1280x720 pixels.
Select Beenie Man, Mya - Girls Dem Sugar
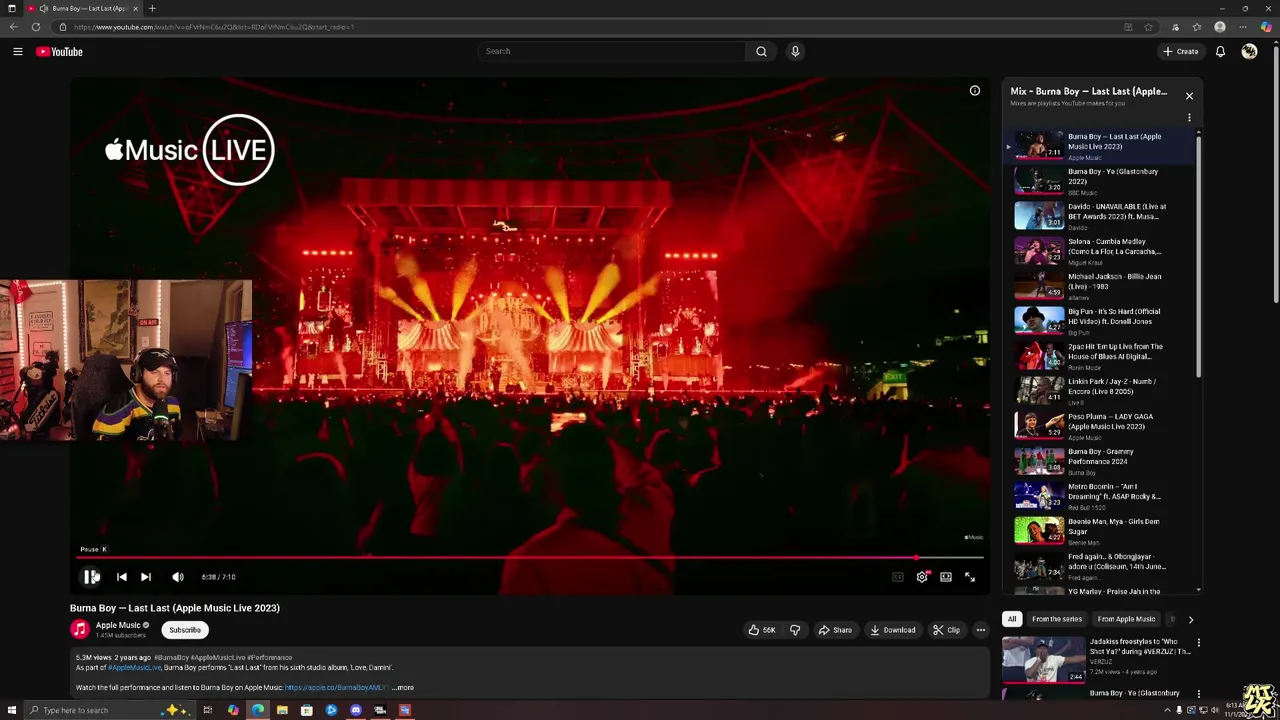[x=1100, y=531]
